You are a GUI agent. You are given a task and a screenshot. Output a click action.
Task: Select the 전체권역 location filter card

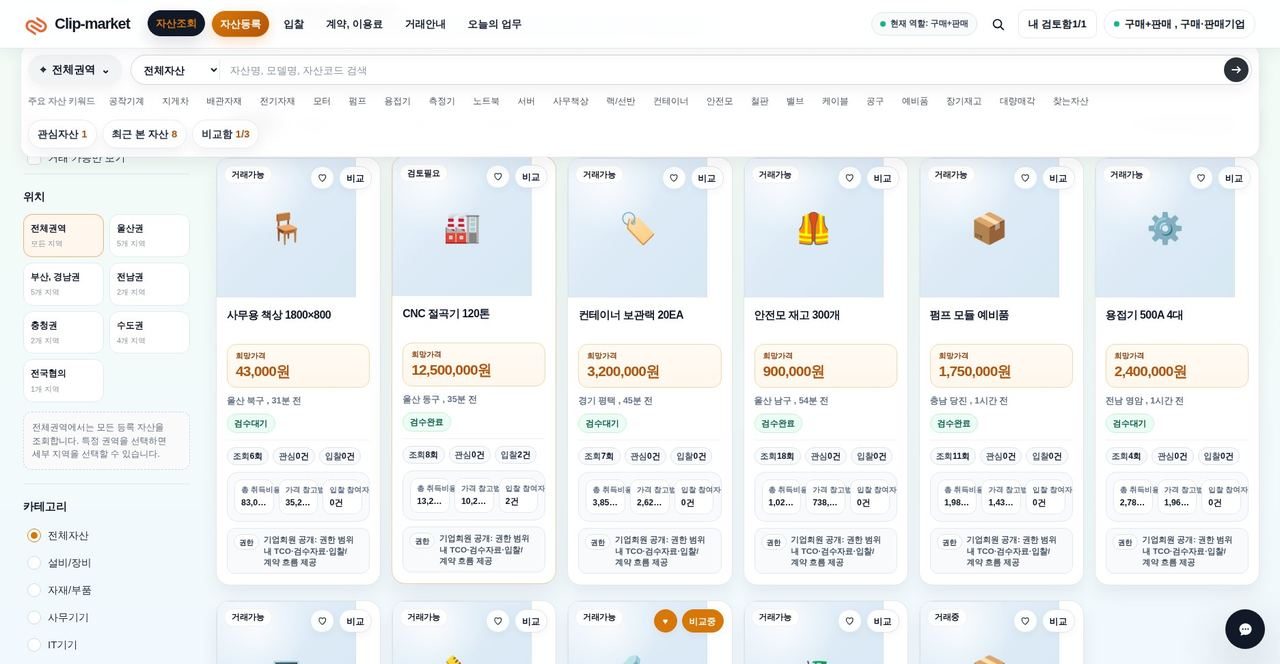[x=63, y=235]
